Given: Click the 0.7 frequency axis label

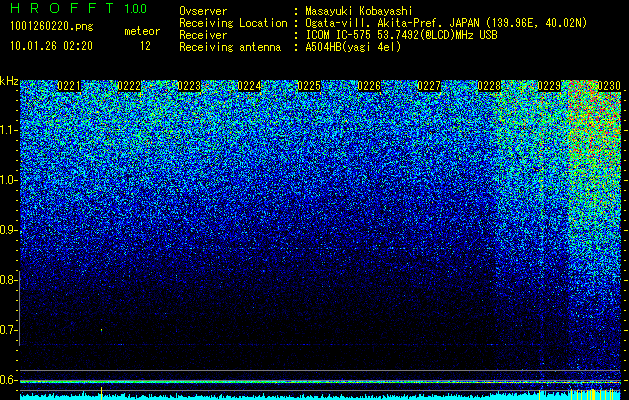Looking at the screenshot, I should pyautogui.click(x=7, y=330).
